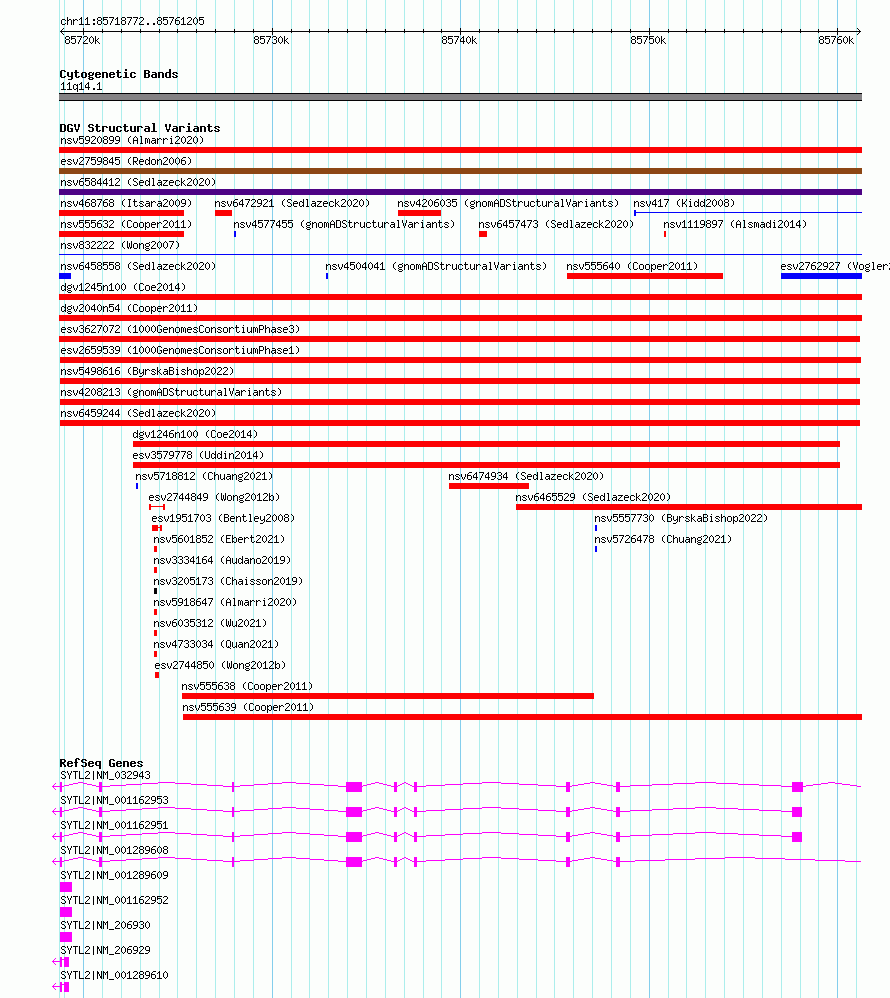Open the nsv3334164 (Audano2019) variant label
Screen dimensions: 890x998
[x=222, y=560]
